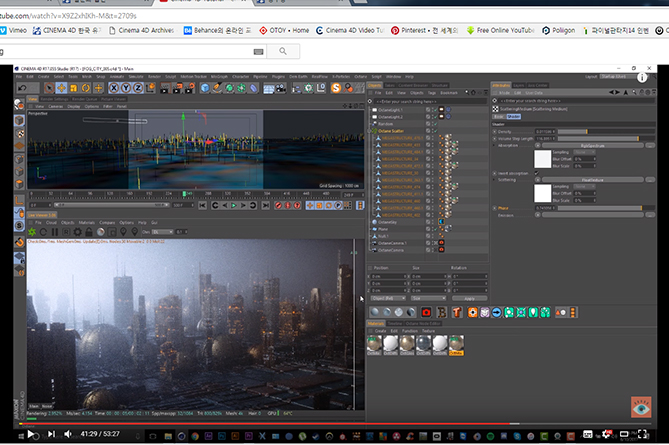Viewport: 669px width, 445px height.
Task: Click the red Octane camera icon button
Action: pos(426,312)
